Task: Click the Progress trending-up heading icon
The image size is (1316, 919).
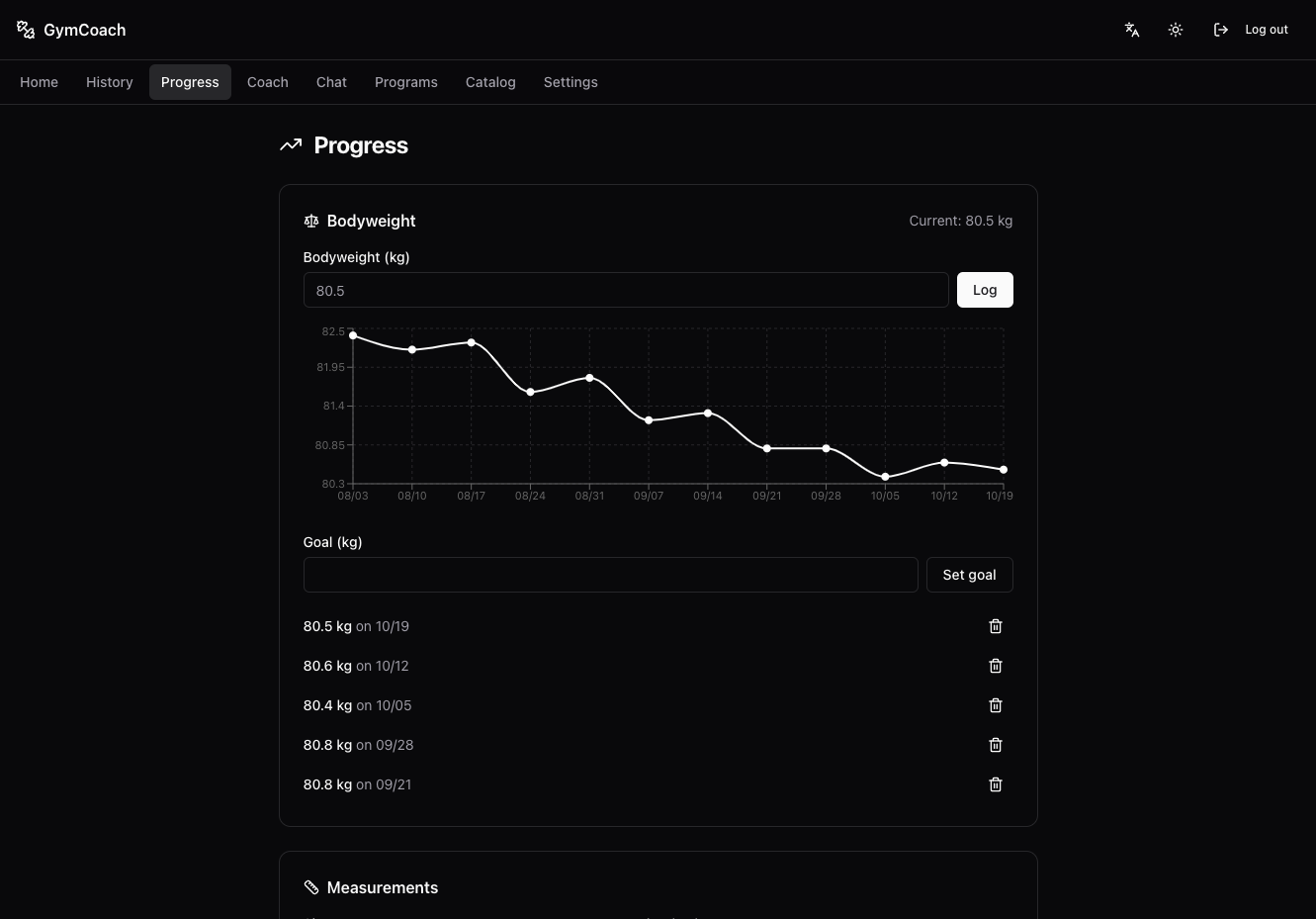Action: [x=291, y=145]
